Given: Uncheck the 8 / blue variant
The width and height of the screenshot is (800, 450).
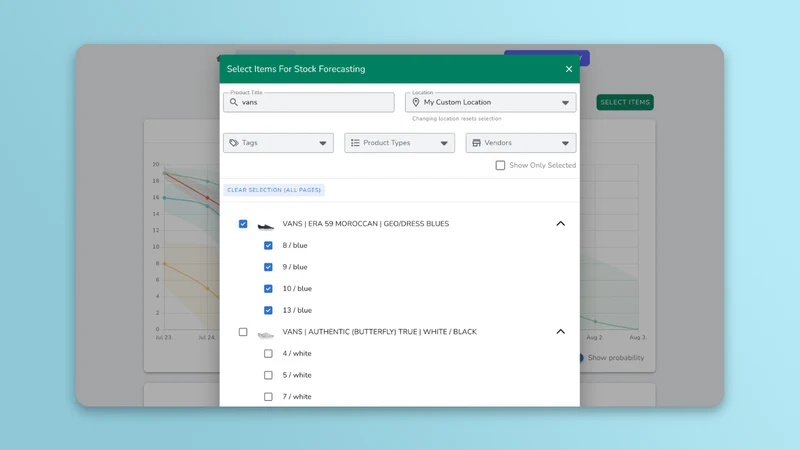Looking at the screenshot, I should tap(268, 245).
